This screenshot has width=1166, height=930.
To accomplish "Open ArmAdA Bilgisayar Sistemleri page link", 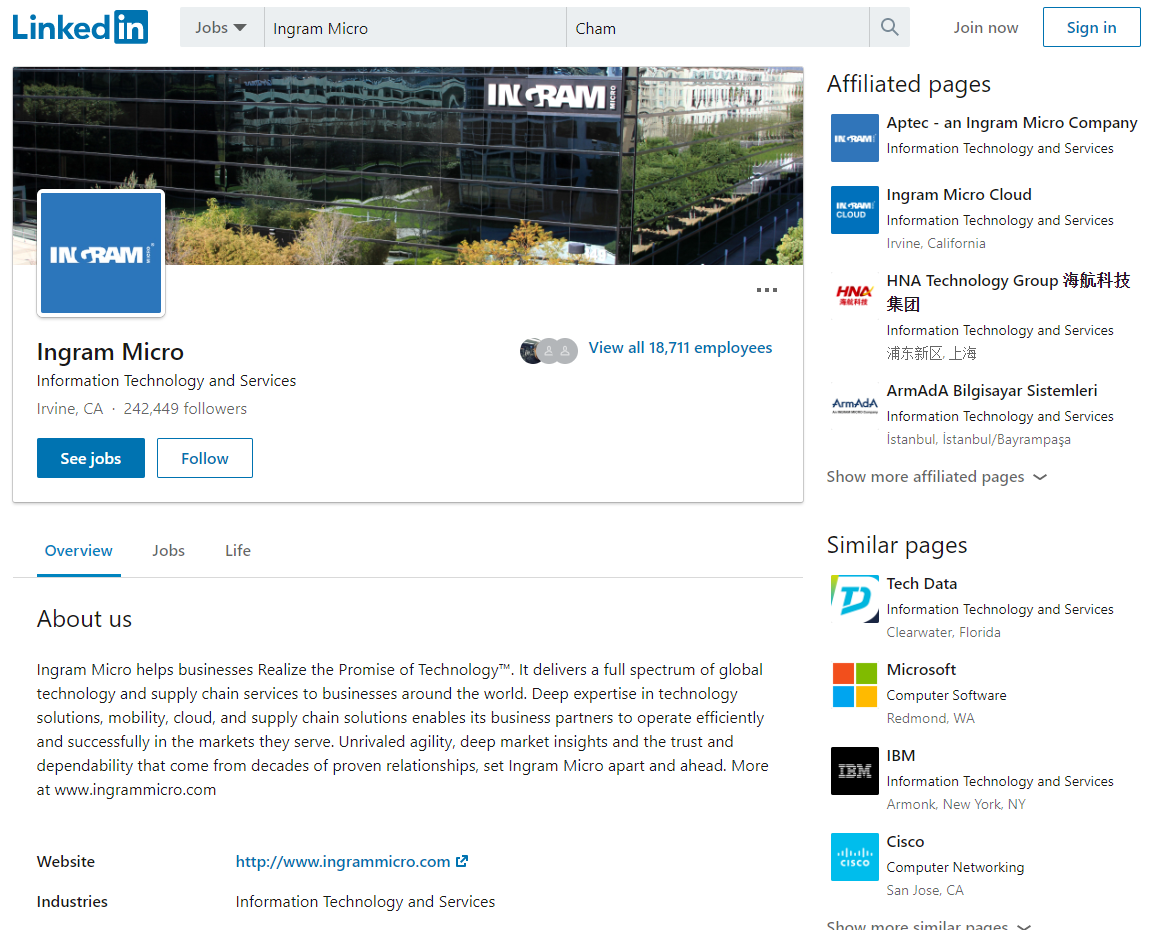I will coord(992,391).
